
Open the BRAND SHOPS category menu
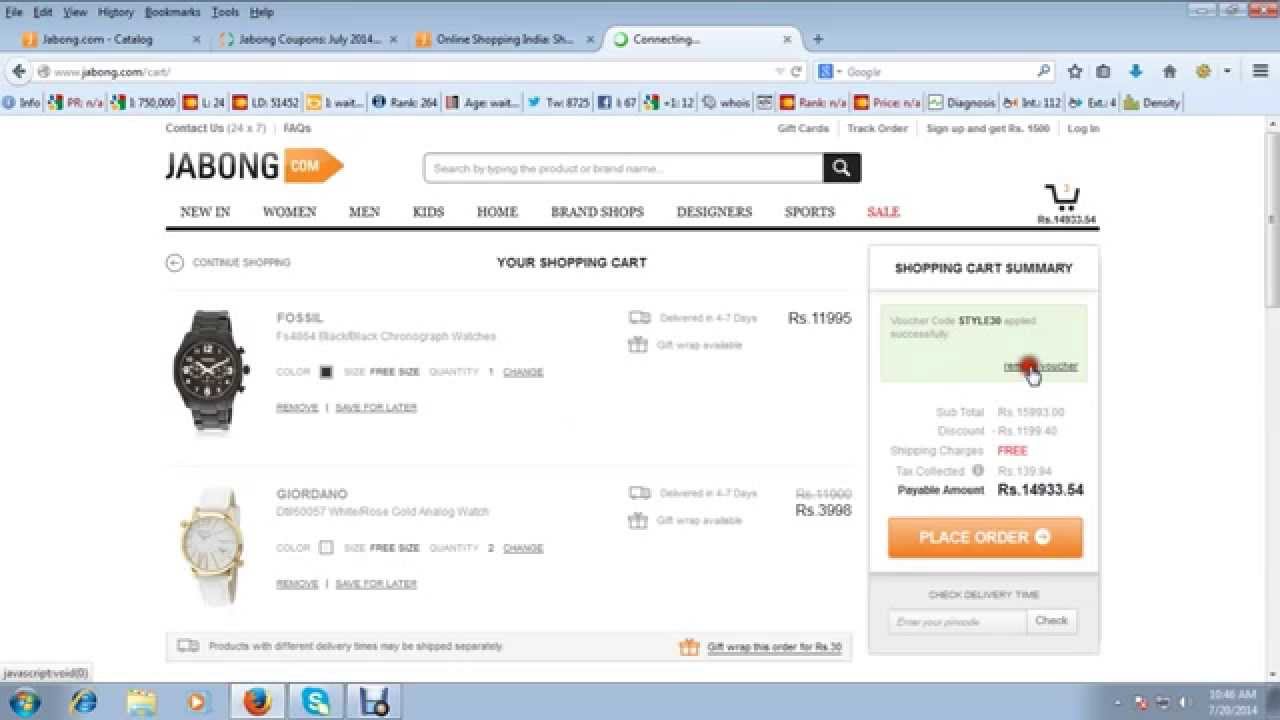click(x=597, y=212)
